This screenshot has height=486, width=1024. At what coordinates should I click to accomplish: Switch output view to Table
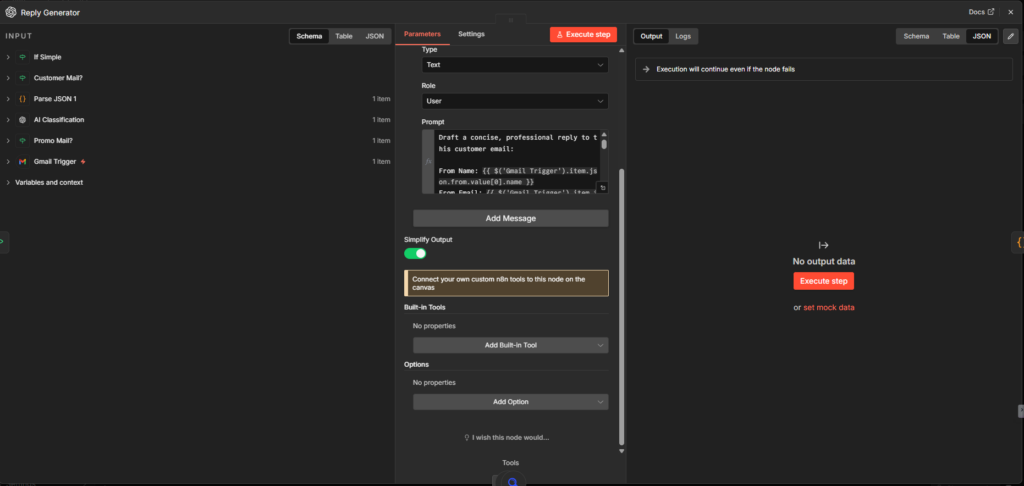[x=951, y=36]
